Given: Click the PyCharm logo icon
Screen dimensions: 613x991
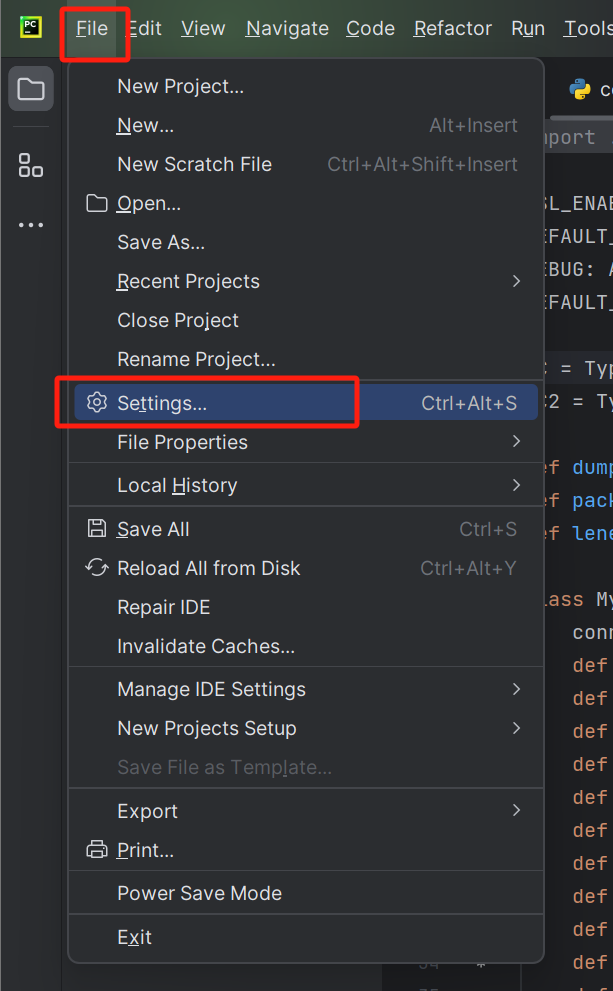Looking at the screenshot, I should tap(31, 27).
